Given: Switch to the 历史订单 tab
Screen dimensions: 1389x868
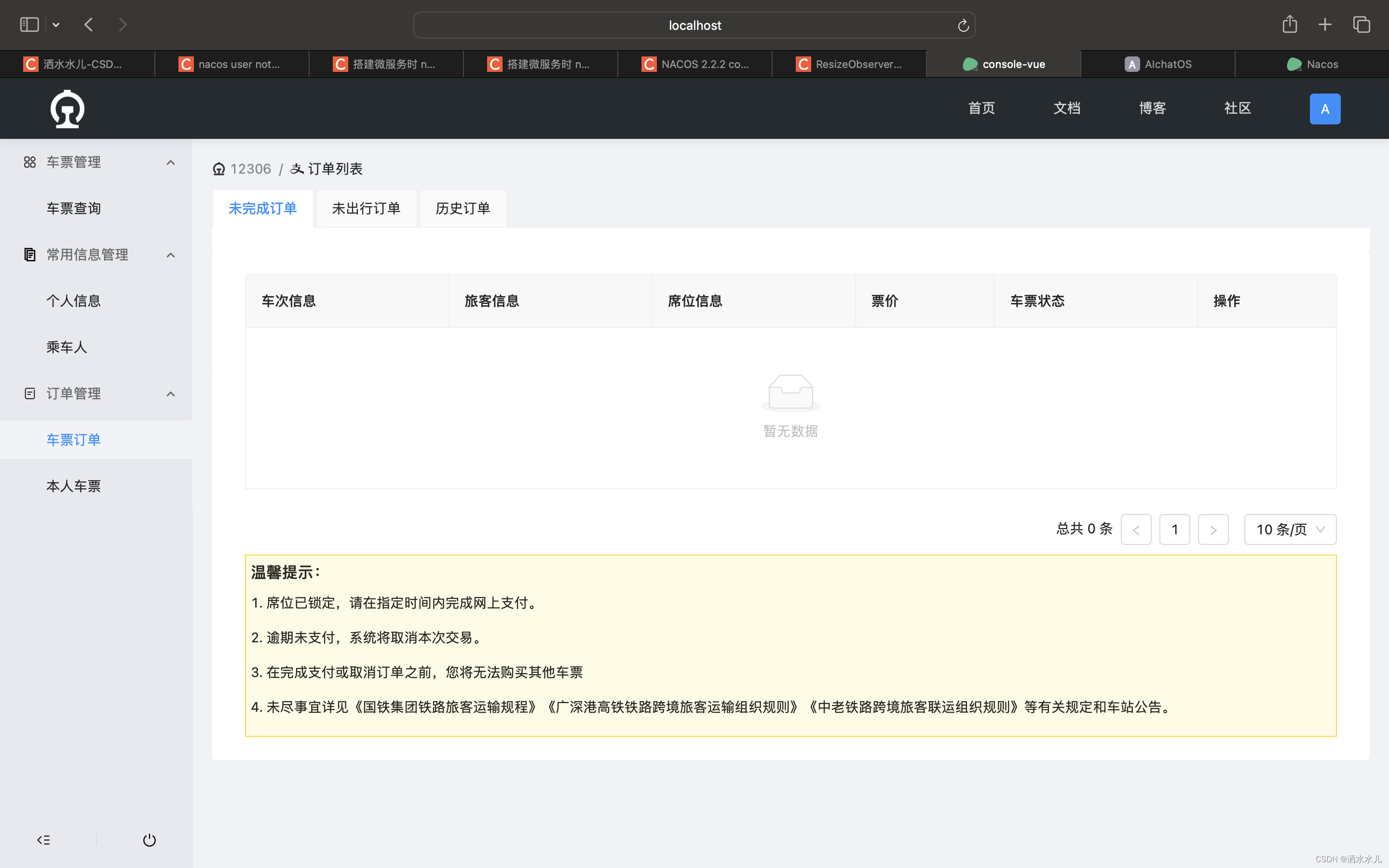Looking at the screenshot, I should click(463, 208).
